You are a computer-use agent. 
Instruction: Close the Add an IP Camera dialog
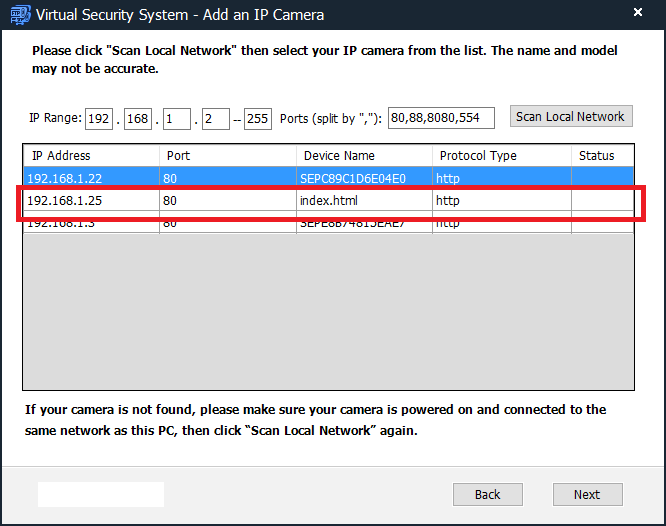pos(637,14)
